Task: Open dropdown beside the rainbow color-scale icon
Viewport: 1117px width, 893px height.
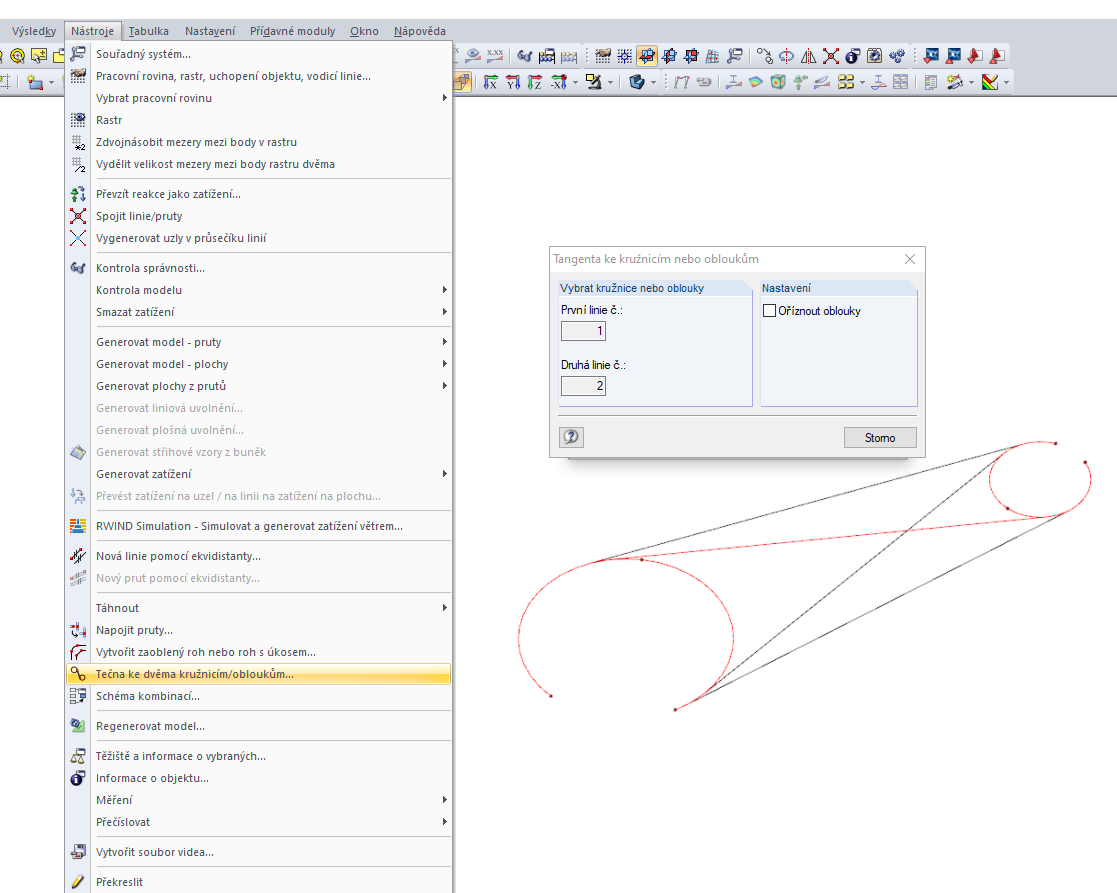Action: 1007,83
